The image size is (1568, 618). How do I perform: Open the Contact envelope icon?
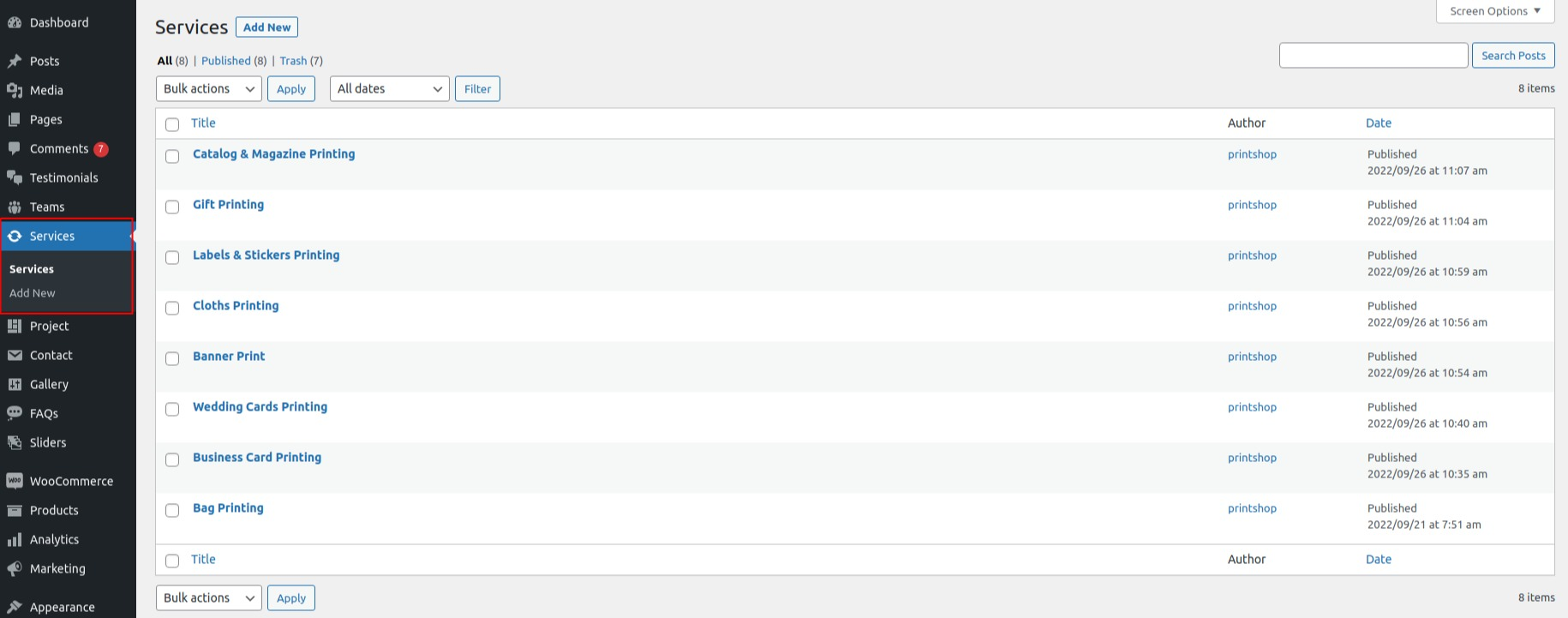click(15, 355)
